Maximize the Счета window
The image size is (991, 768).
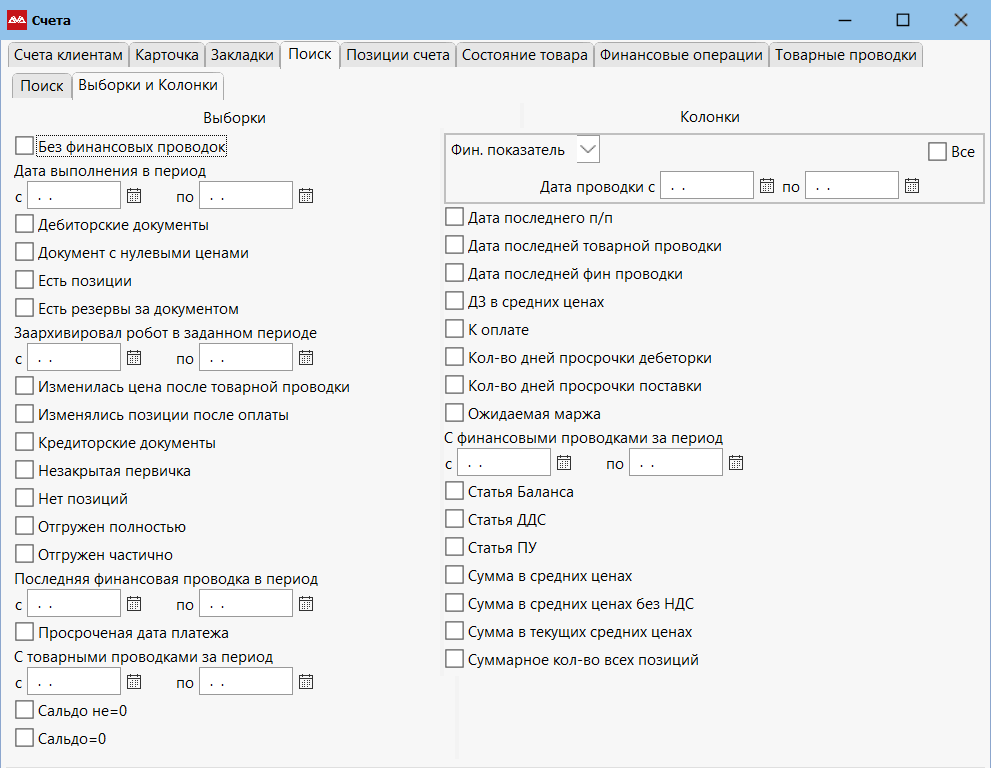coord(903,20)
